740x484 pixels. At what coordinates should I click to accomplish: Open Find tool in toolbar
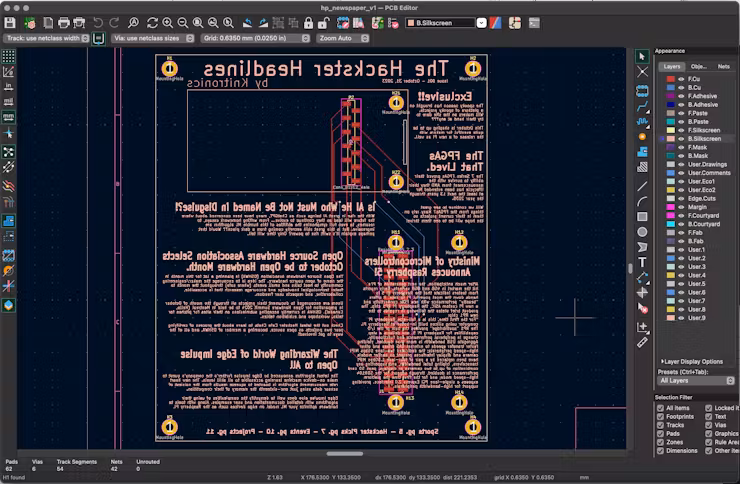(x=134, y=23)
